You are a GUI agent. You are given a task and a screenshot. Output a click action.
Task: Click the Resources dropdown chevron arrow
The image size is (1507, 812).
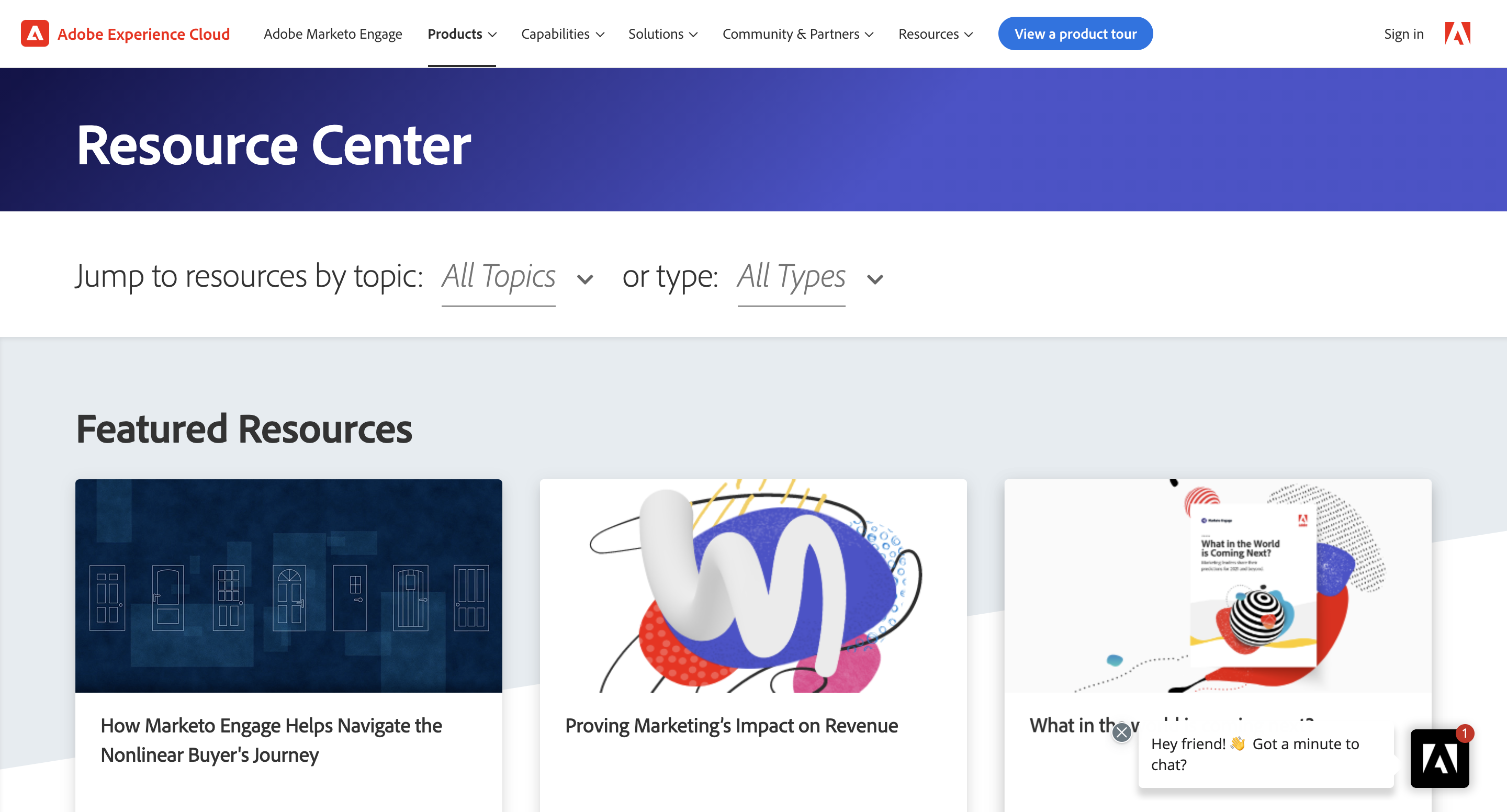(x=970, y=34)
